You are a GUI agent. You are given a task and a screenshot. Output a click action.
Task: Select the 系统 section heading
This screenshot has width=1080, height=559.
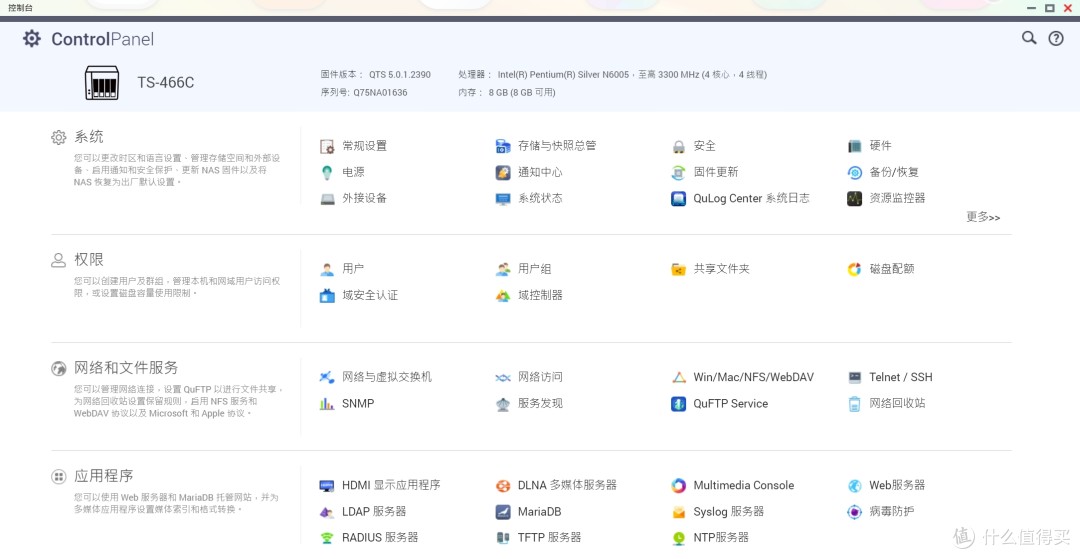89,137
